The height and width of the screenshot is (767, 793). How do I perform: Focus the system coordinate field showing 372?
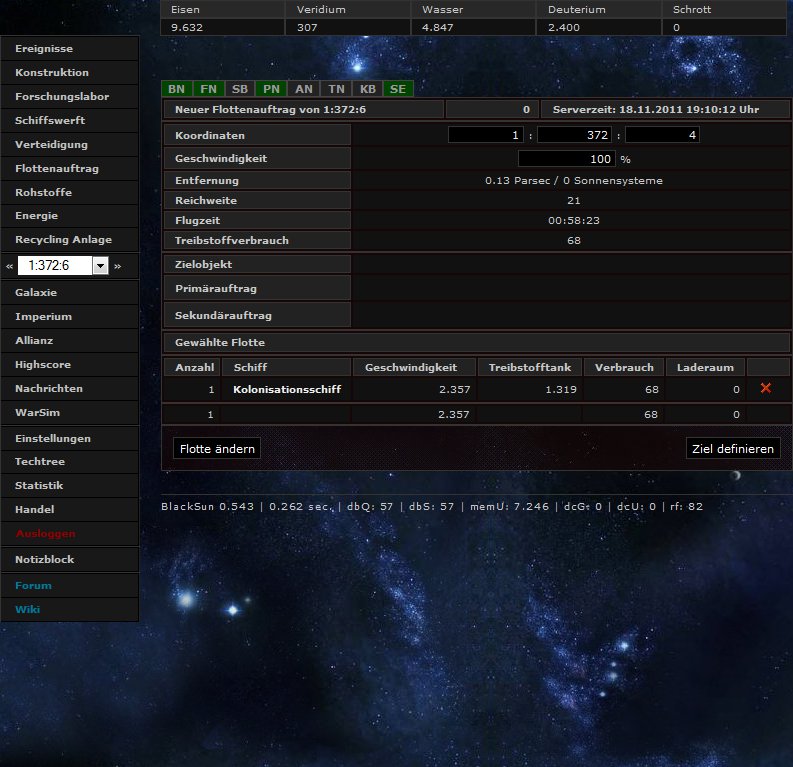(x=575, y=135)
